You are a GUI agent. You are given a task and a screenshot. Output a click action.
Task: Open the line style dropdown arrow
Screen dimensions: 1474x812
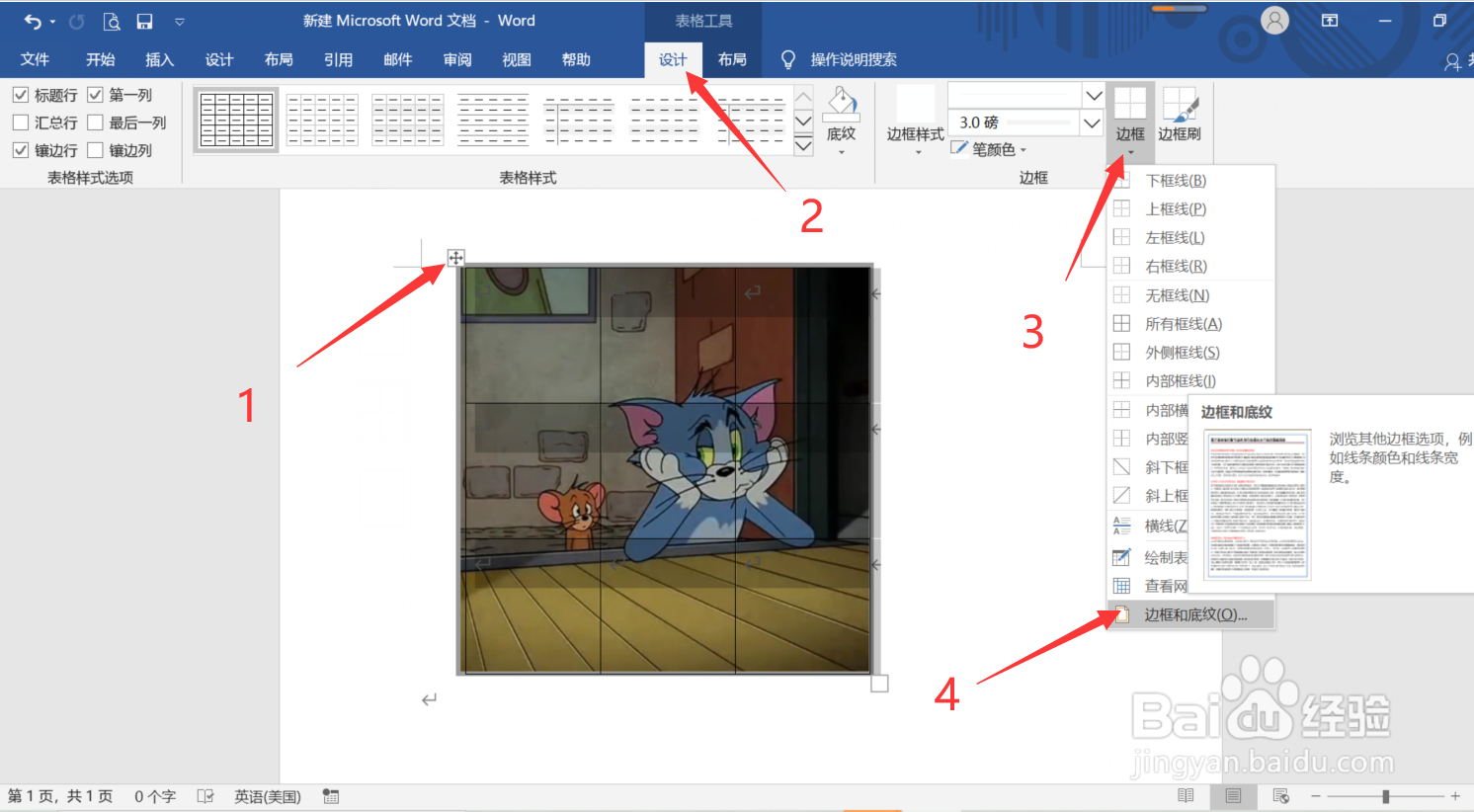[x=1094, y=96]
